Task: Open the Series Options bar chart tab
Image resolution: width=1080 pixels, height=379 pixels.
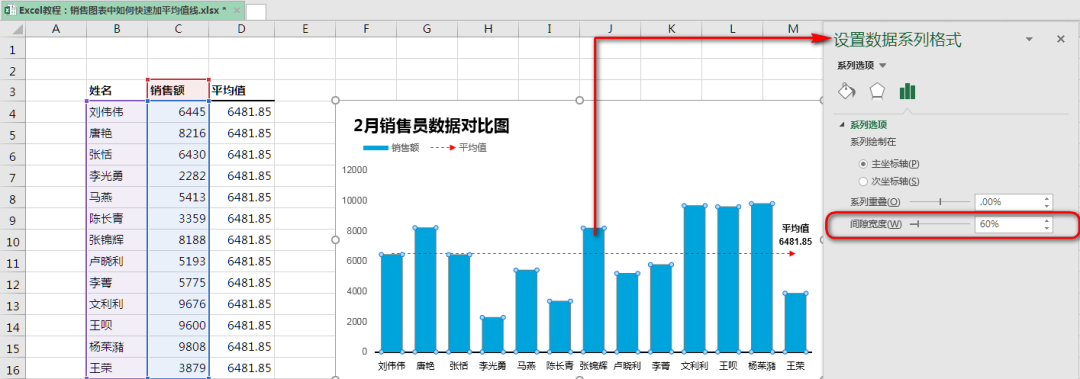Action: [x=907, y=91]
